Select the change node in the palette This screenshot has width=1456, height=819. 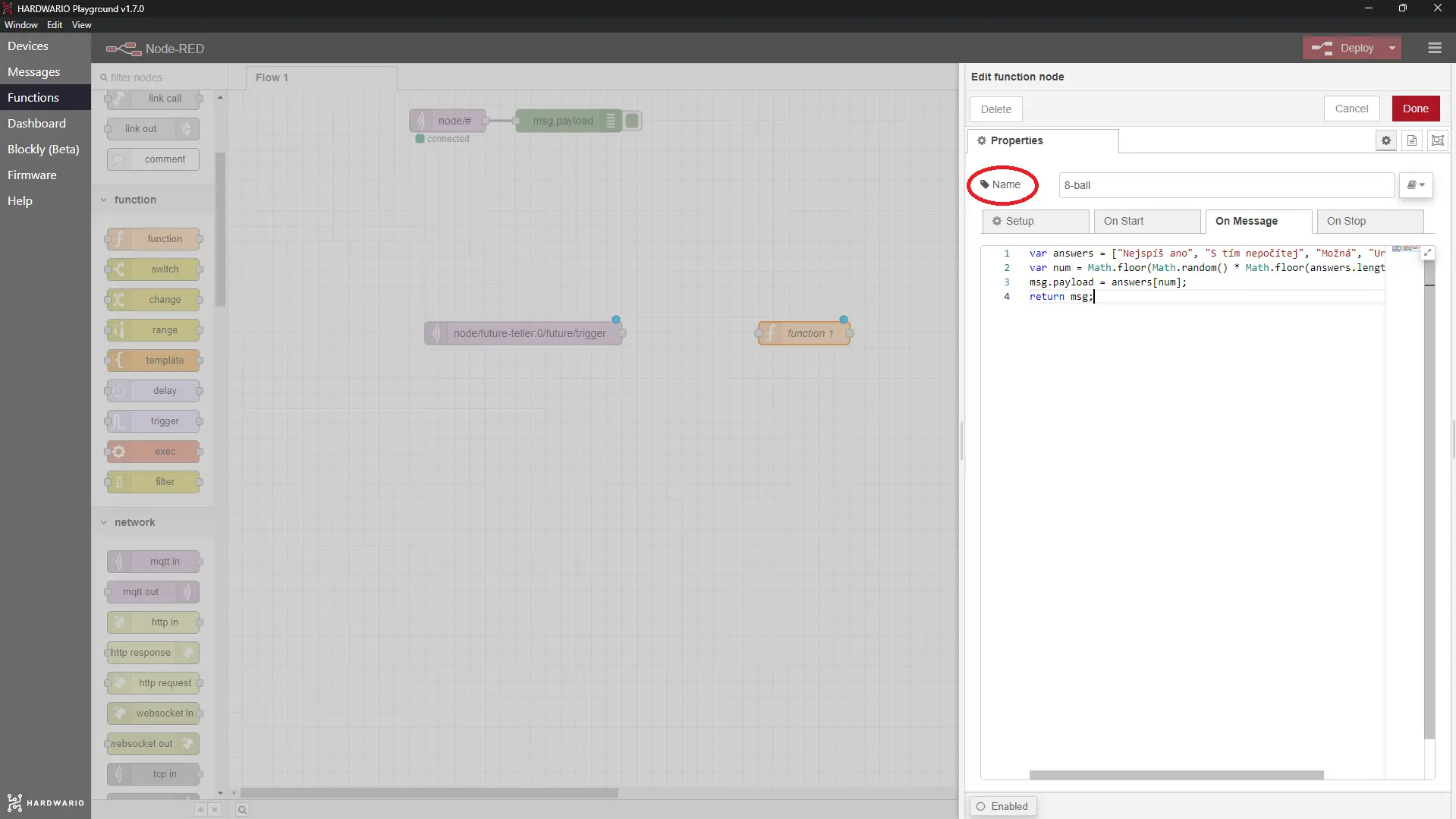[x=153, y=300]
